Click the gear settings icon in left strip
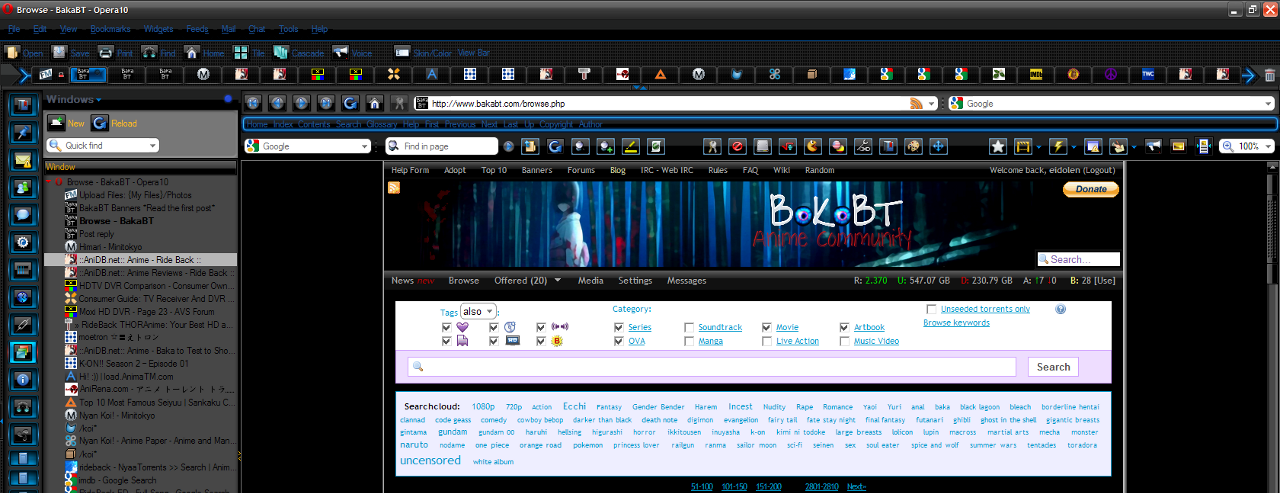This screenshot has height=493, width=1280. (22, 242)
